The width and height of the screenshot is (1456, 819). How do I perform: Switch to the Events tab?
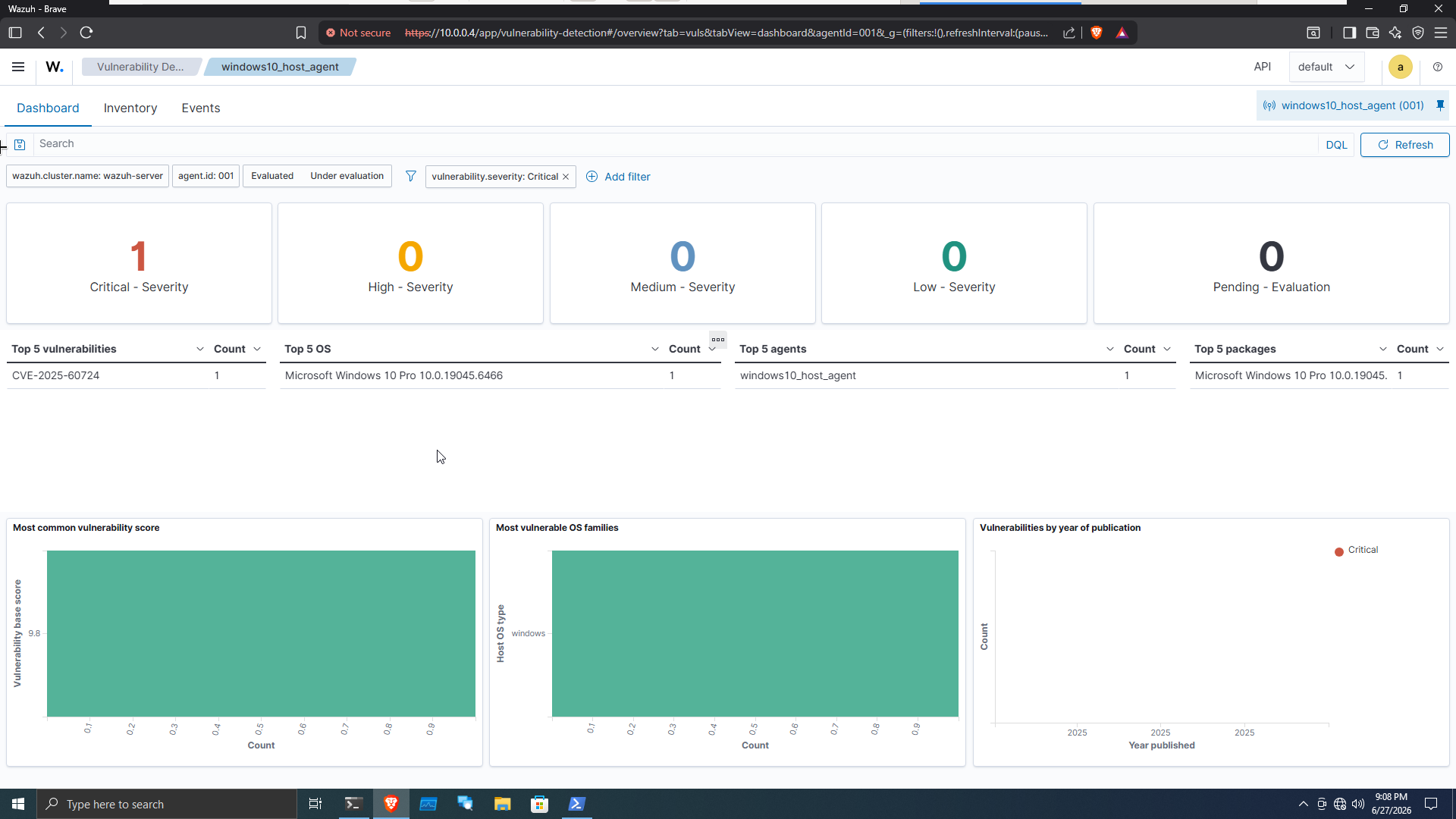[x=201, y=108]
